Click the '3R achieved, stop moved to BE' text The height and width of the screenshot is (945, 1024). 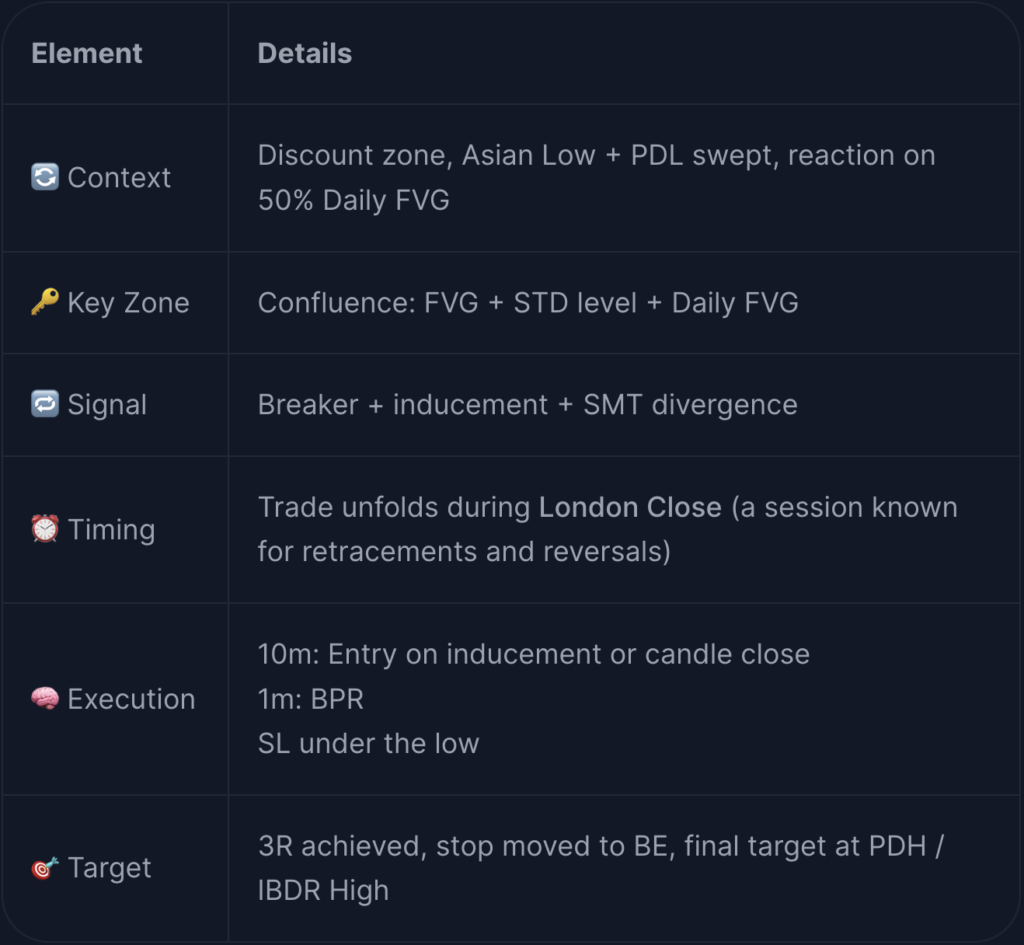click(466, 846)
